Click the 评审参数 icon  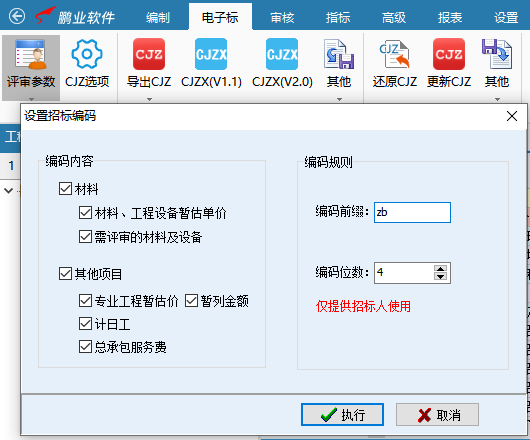tap(31, 54)
